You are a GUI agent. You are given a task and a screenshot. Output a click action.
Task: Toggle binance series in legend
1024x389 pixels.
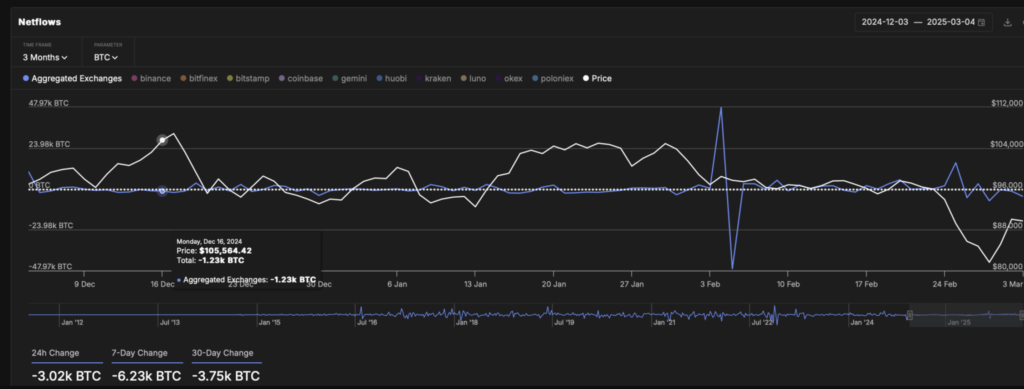point(151,78)
